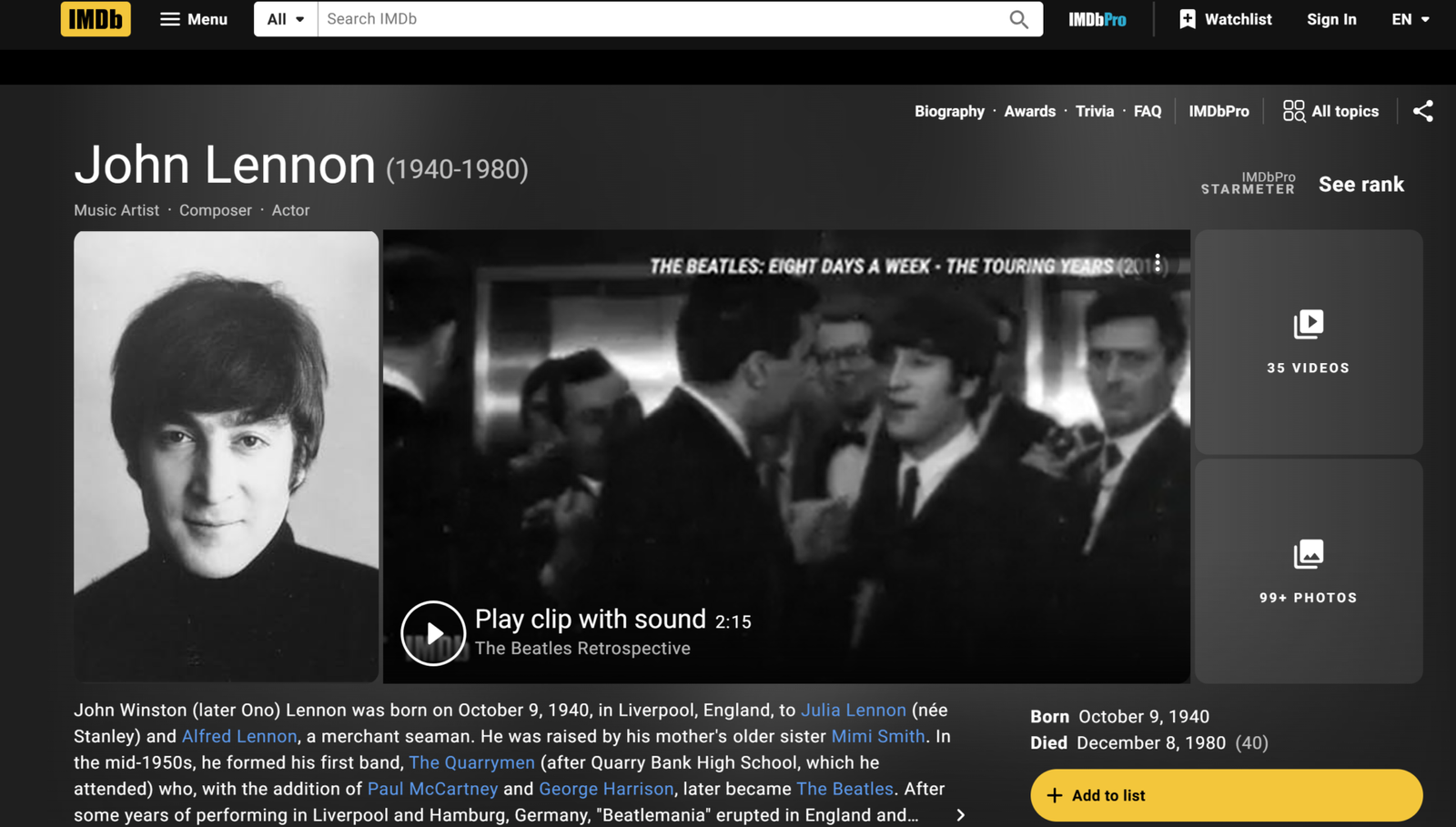Open the Watchlist bookmark icon
The height and width of the screenshot is (827, 1456).
[1188, 19]
